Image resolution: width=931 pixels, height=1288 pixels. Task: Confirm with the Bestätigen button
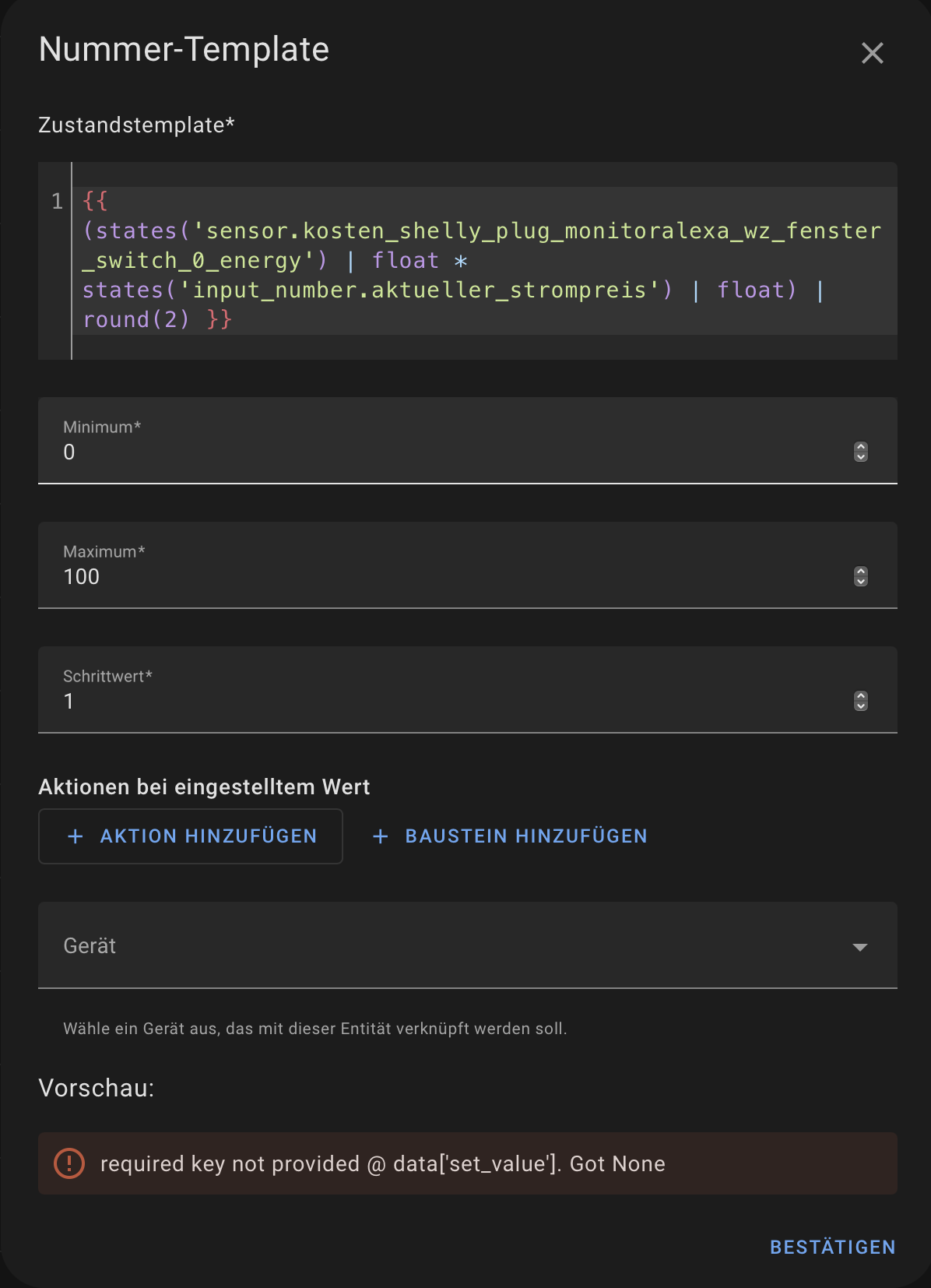(x=833, y=1247)
